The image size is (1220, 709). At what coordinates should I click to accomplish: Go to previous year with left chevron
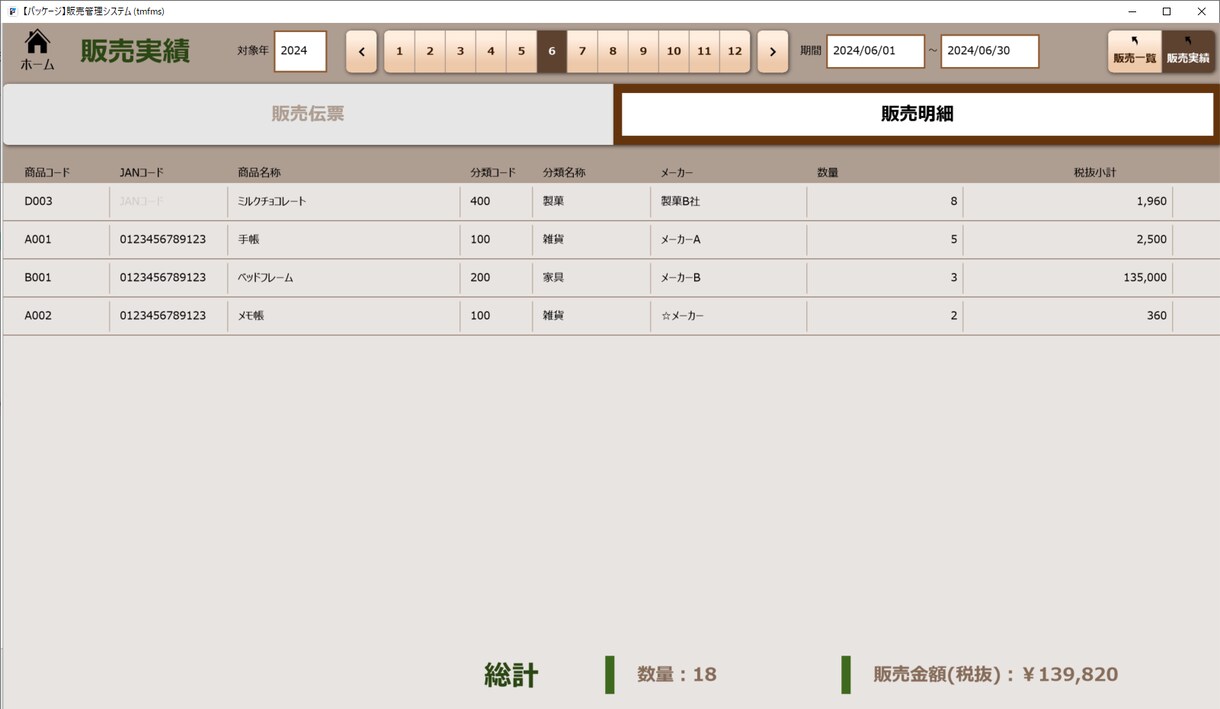point(361,52)
